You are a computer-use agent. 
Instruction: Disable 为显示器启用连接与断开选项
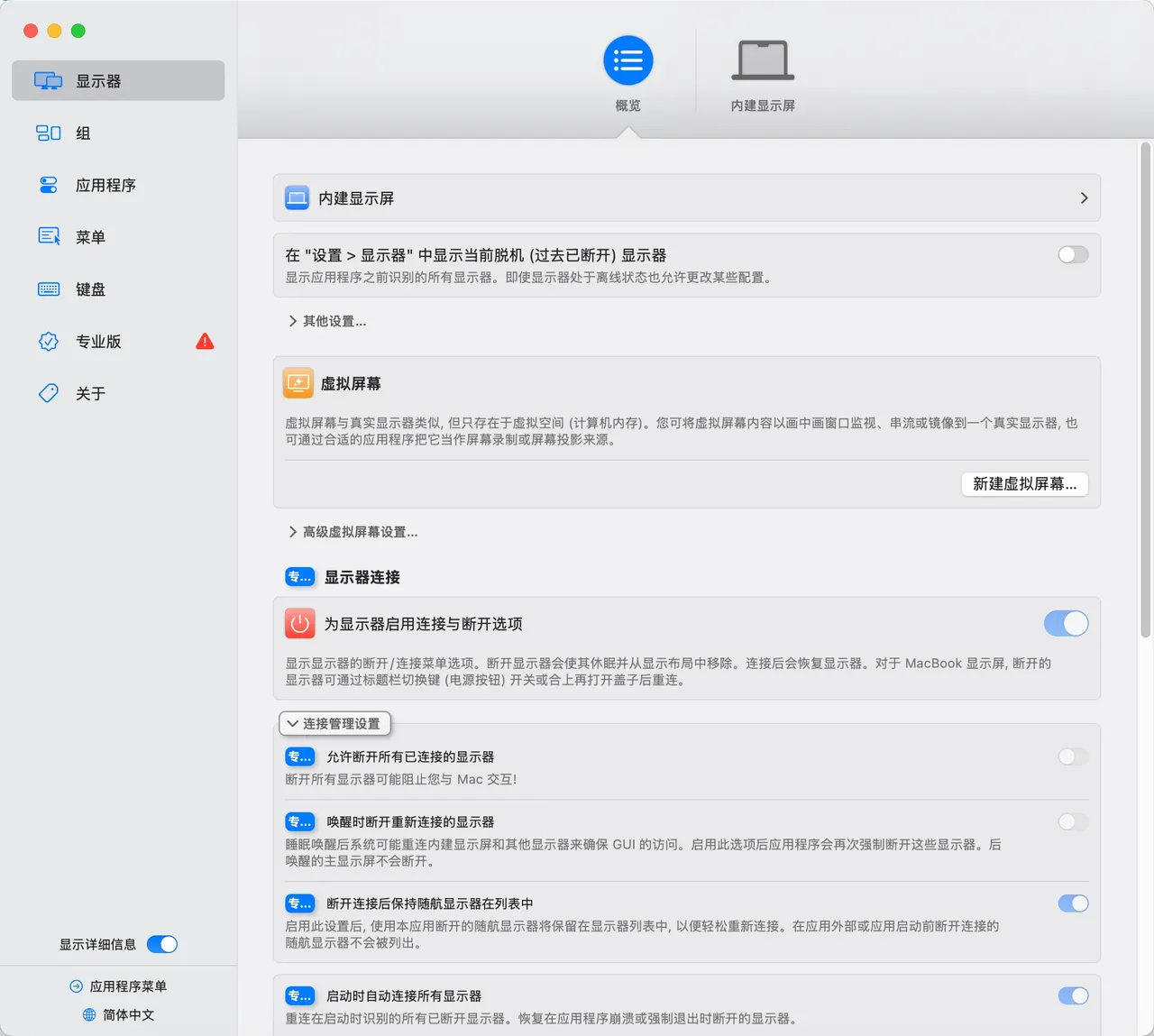tap(1067, 623)
